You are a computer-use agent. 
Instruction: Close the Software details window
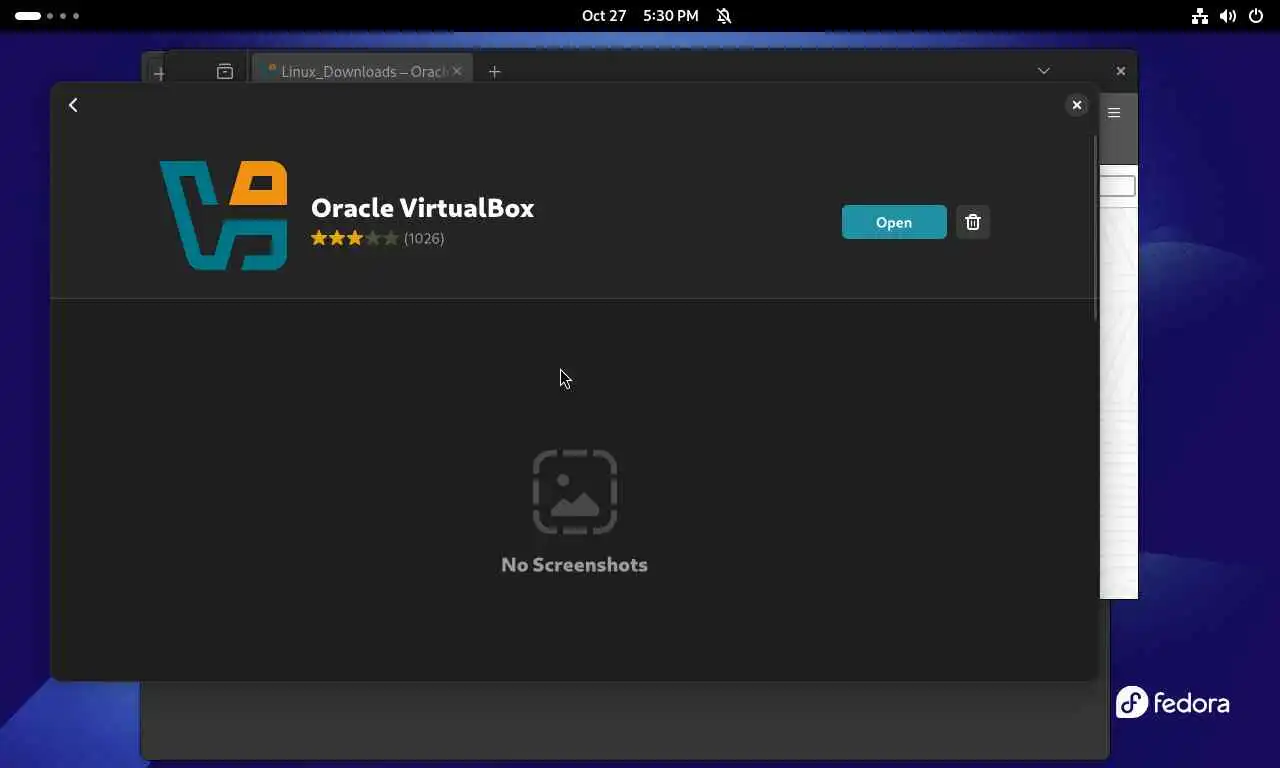(1077, 105)
